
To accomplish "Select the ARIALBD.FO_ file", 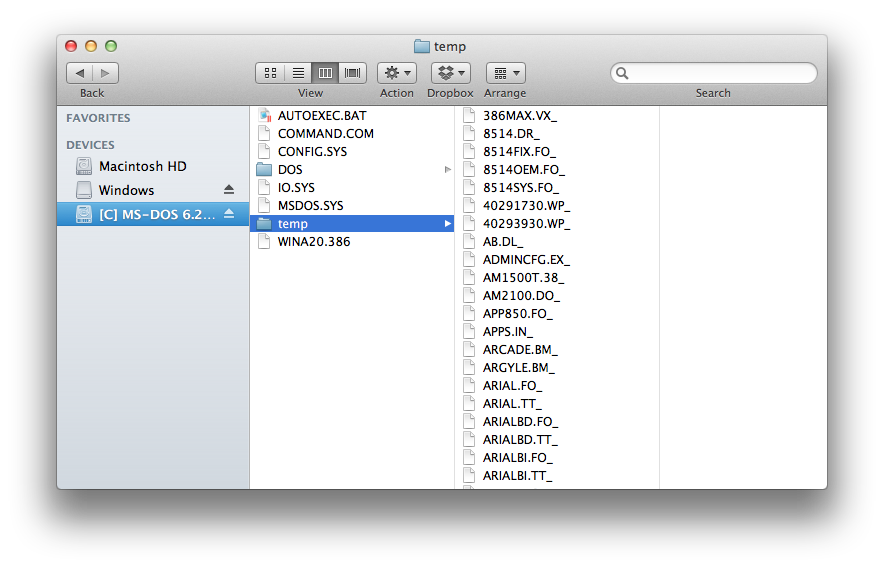I will coord(557,422).
